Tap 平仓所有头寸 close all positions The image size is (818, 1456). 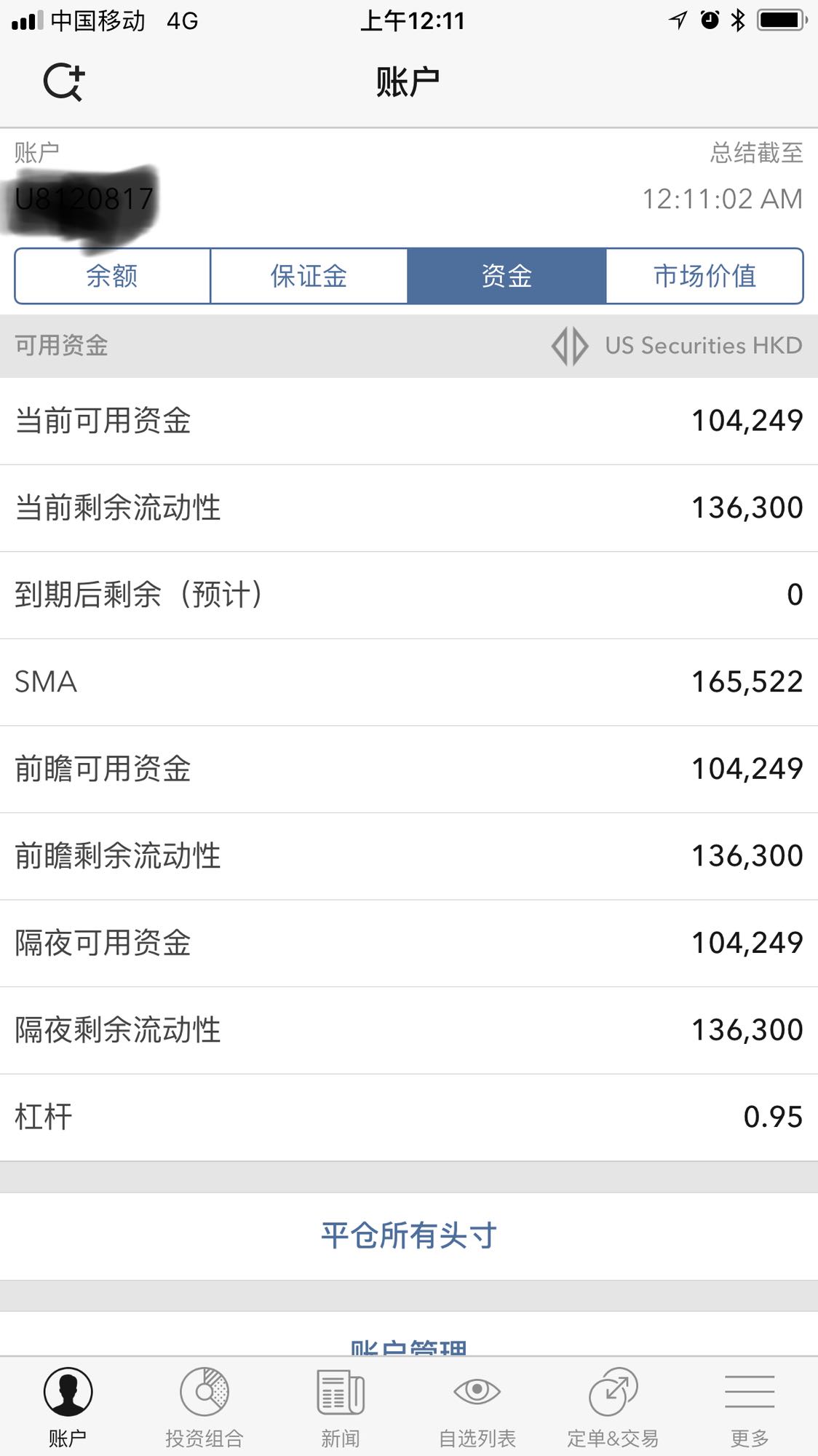click(x=409, y=1235)
